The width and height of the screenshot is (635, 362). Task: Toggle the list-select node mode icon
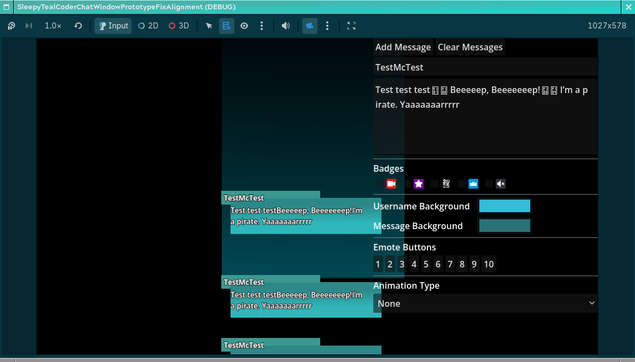[x=226, y=26]
